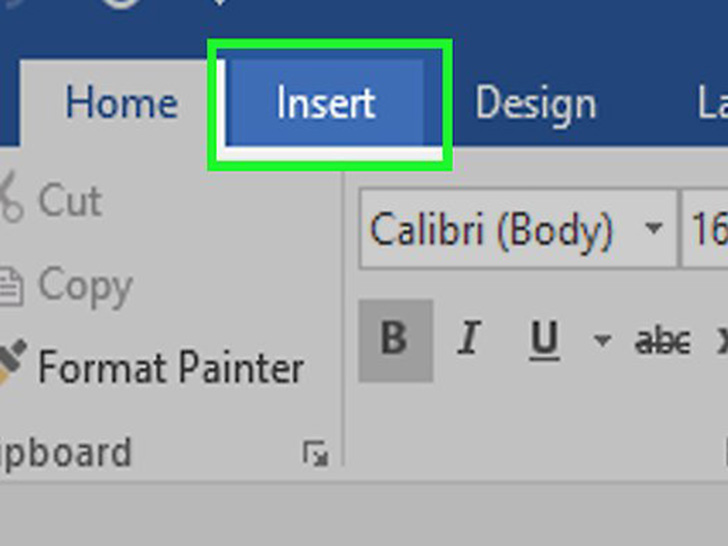728x546 pixels.
Task: Expand the Calibri font name dropdown arrow
Action: click(654, 230)
